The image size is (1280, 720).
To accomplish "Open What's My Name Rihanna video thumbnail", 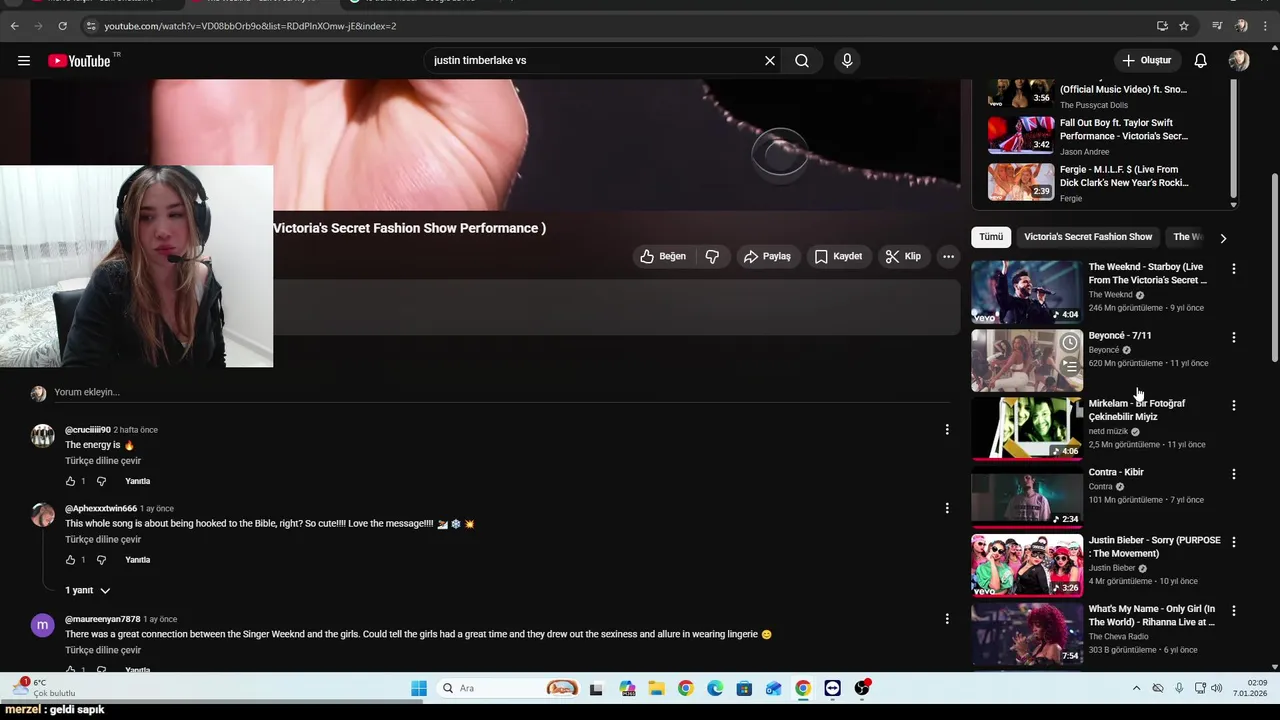I will tap(1027, 634).
